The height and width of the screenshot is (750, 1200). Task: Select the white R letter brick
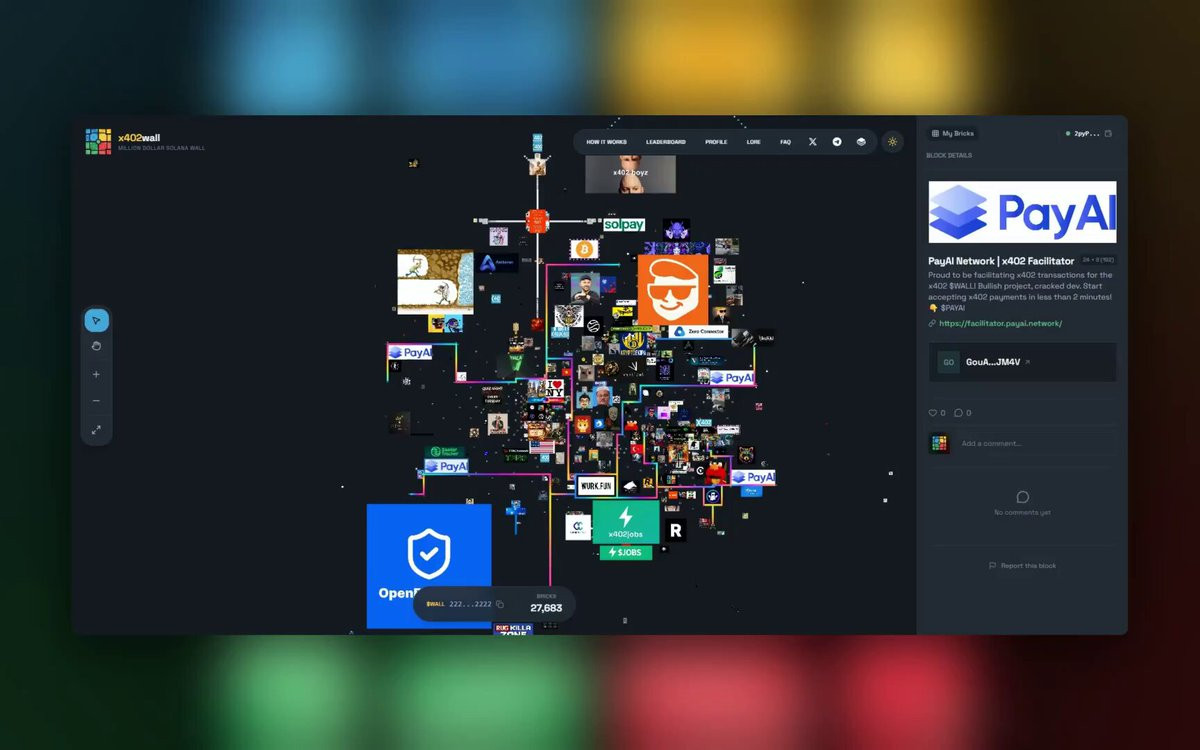pyautogui.click(x=676, y=530)
